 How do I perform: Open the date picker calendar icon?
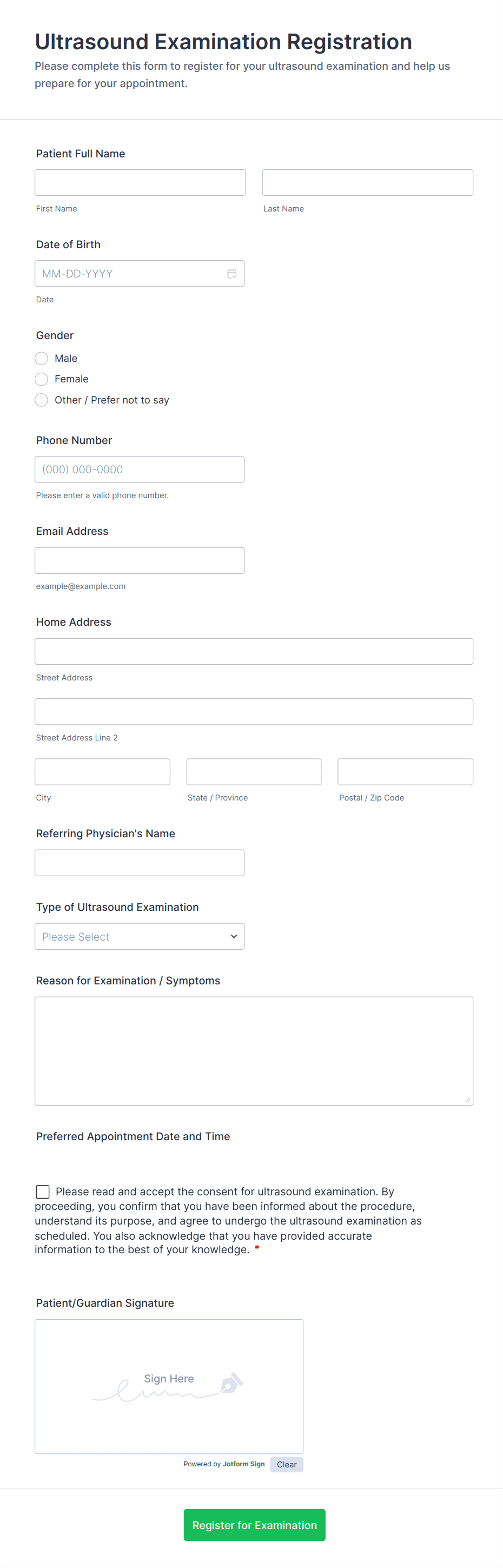point(232,273)
